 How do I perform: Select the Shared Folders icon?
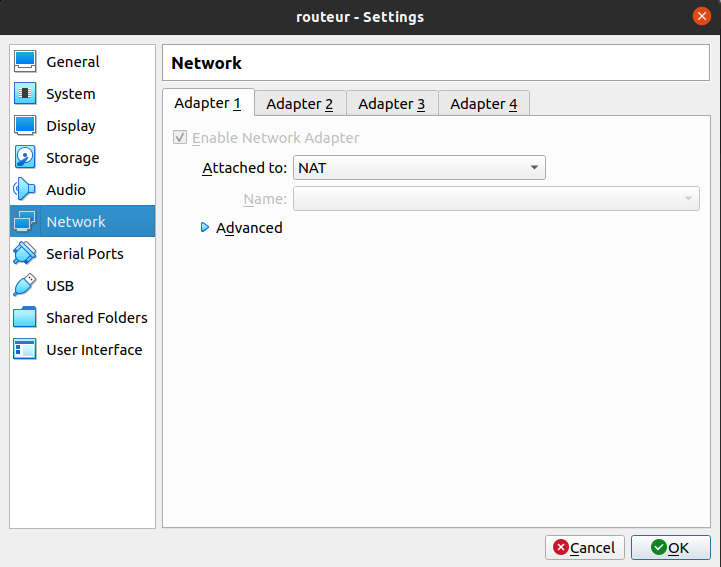click(x=26, y=318)
